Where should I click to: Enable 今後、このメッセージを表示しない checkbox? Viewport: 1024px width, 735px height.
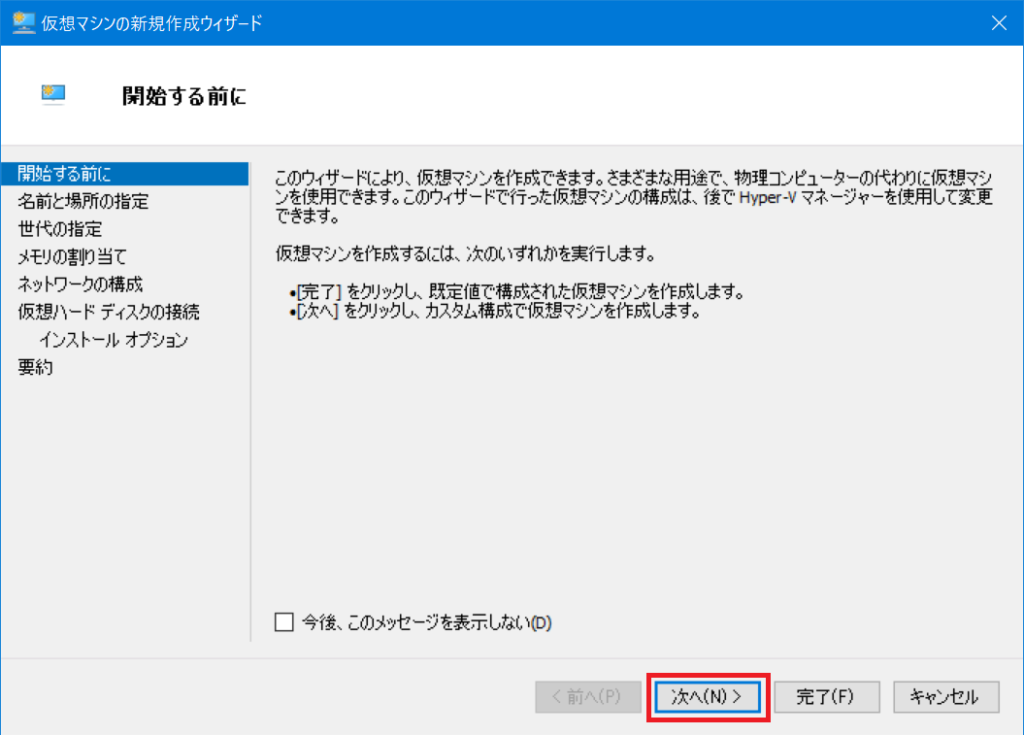point(284,622)
